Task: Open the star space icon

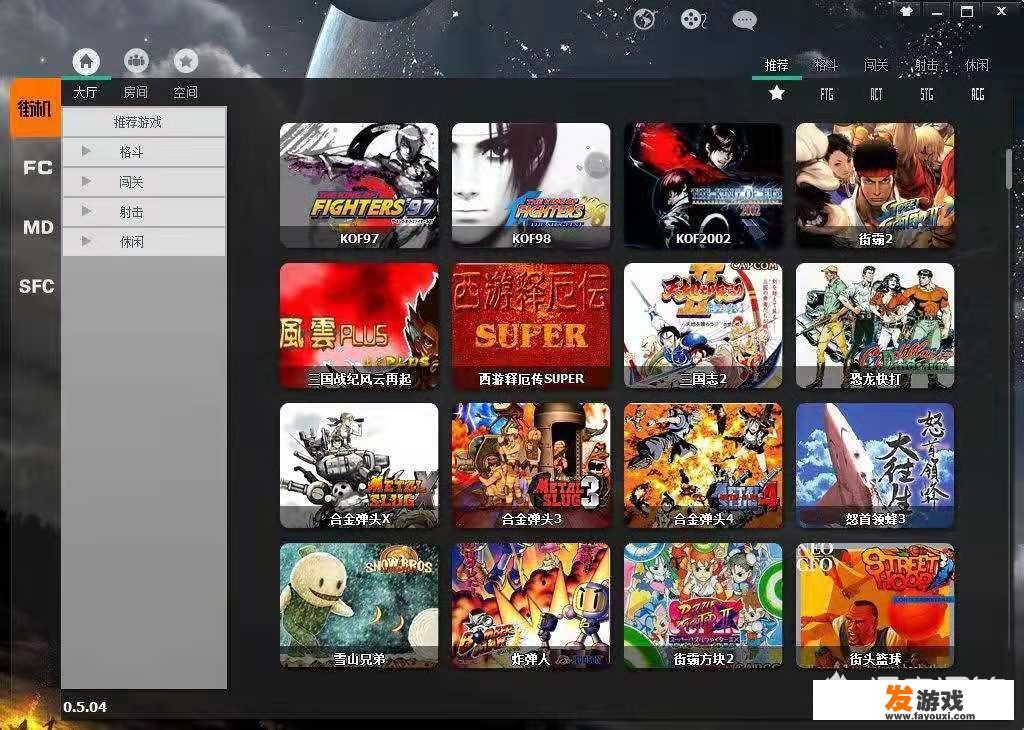Action: pyautogui.click(x=186, y=61)
